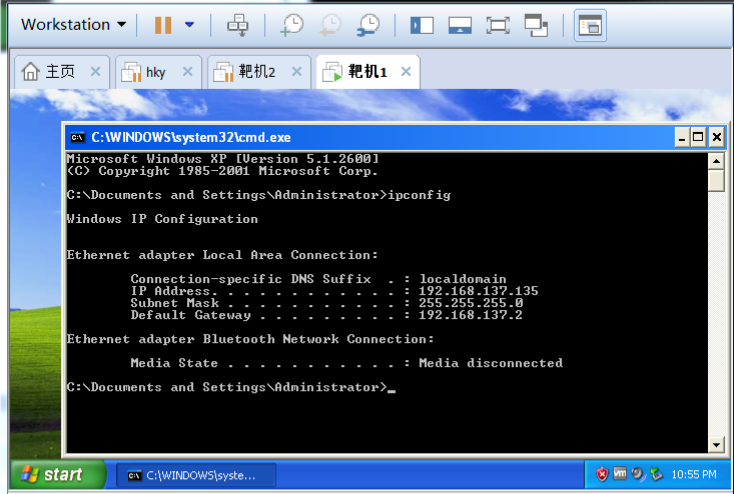Viewport: 734px width, 494px height.
Task: Expand the power options dropdown arrow
Action: (x=189, y=24)
